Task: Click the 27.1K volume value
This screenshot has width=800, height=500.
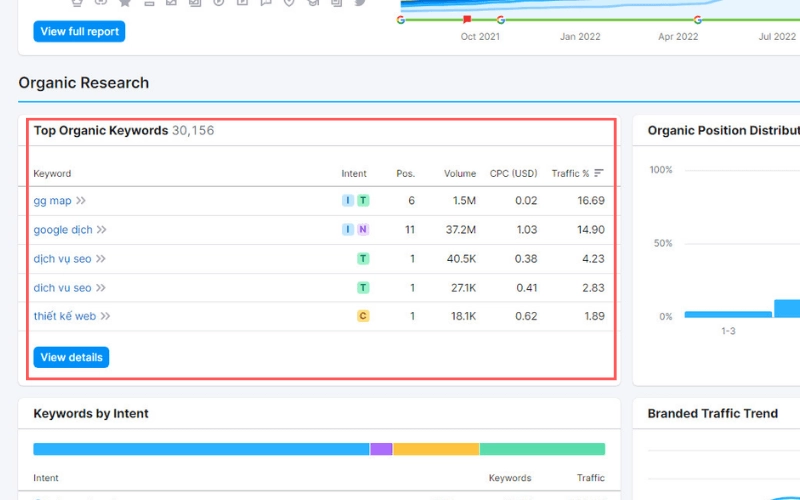Action: [463, 288]
